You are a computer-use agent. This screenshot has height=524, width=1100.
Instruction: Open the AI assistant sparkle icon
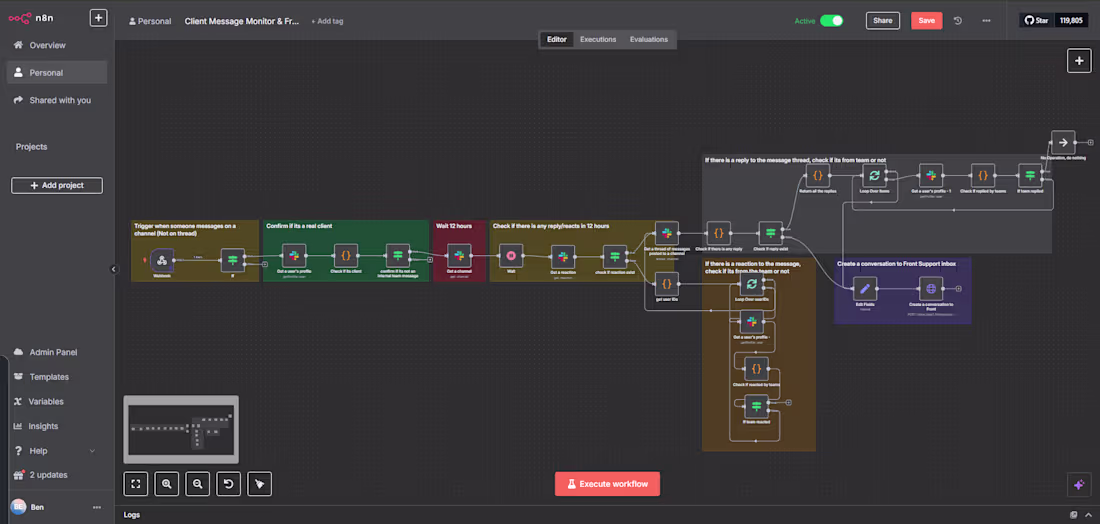1079,484
